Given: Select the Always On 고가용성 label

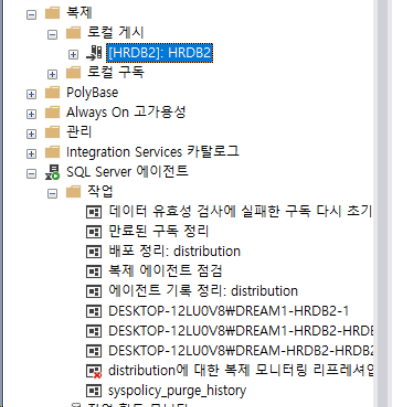Looking at the screenshot, I should [x=126, y=112].
